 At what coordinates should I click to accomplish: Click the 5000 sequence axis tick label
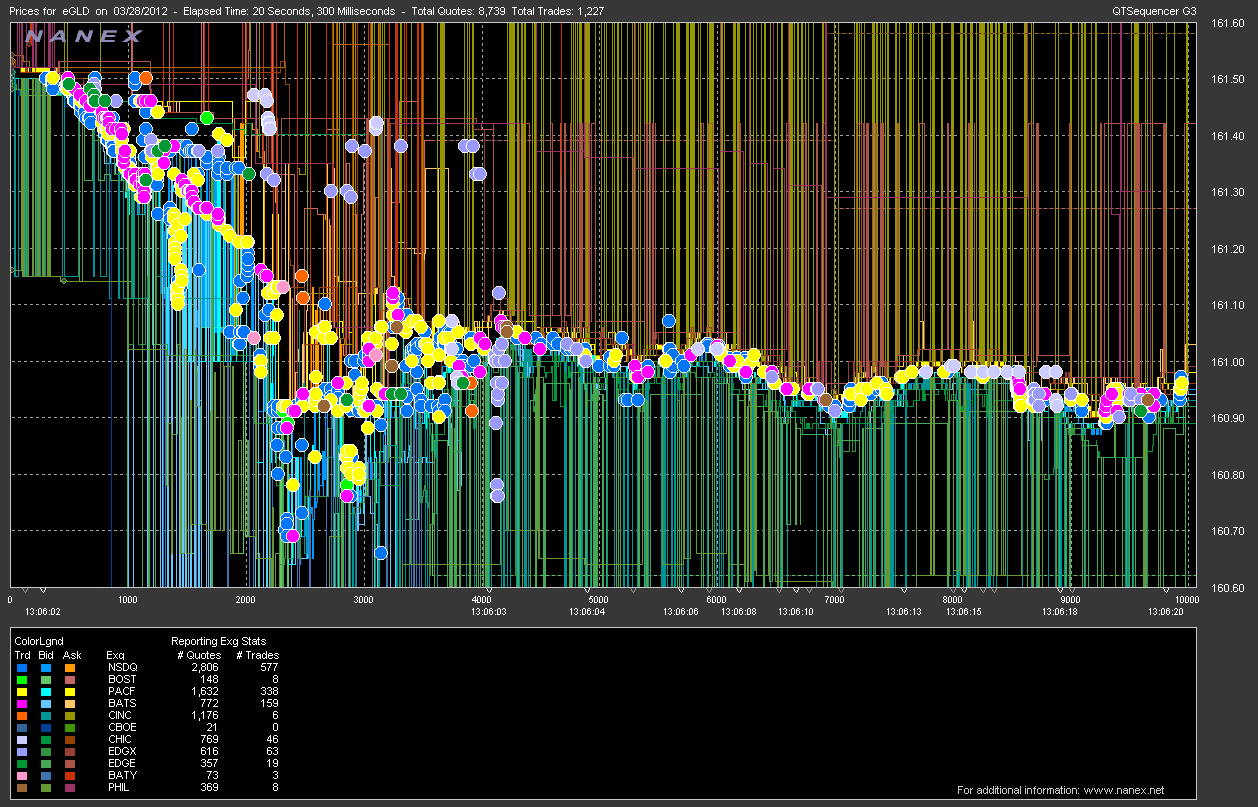pyautogui.click(x=598, y=600)
